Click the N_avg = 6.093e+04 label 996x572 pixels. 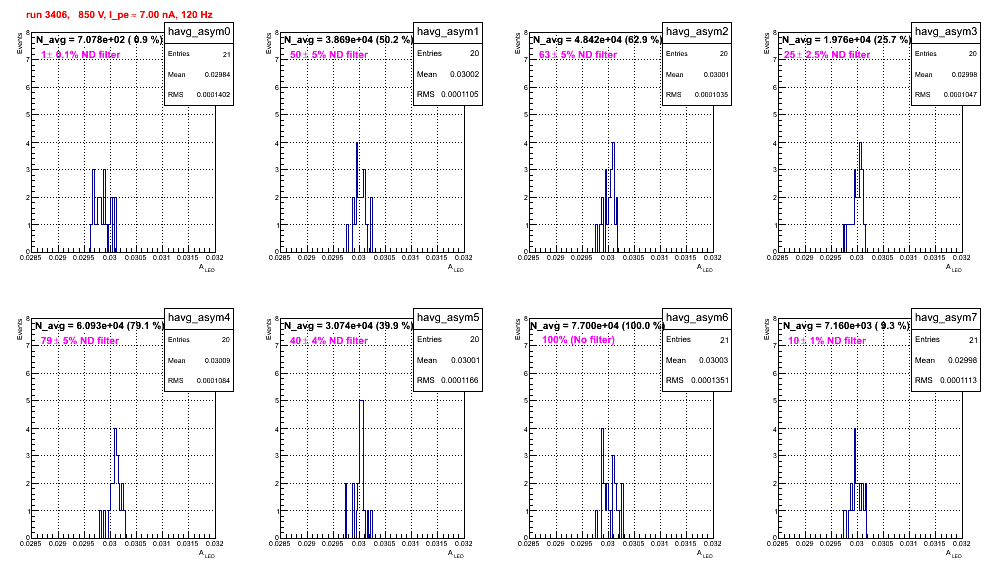click(98, 325)
